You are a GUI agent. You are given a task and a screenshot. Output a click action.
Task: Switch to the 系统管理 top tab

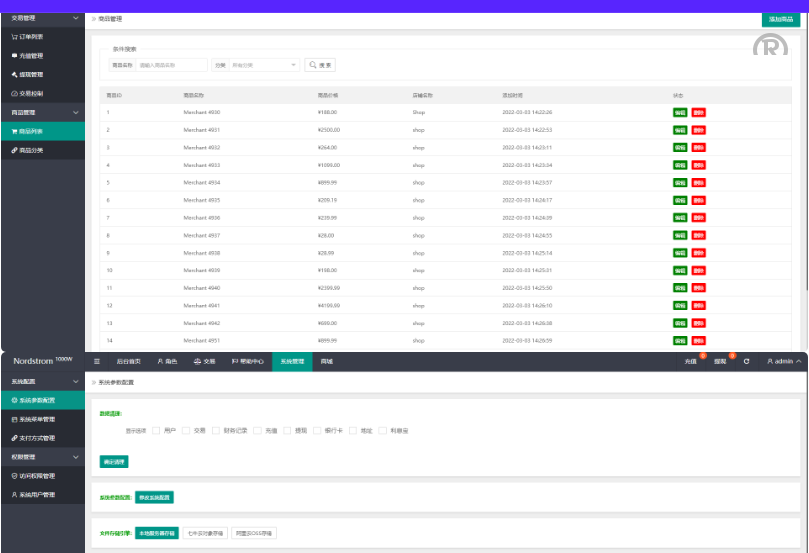291,361
